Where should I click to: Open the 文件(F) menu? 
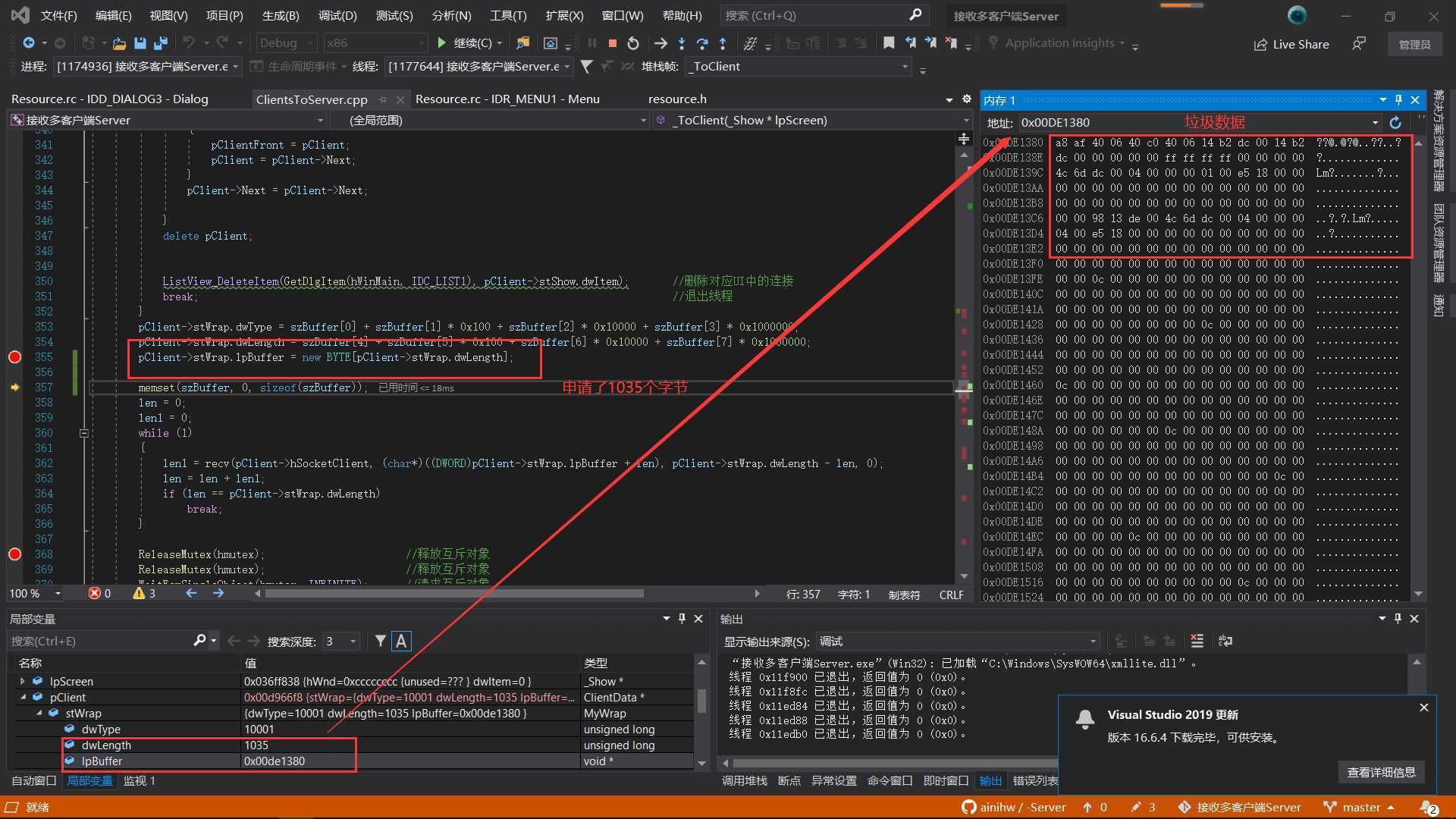click(58, 15)
